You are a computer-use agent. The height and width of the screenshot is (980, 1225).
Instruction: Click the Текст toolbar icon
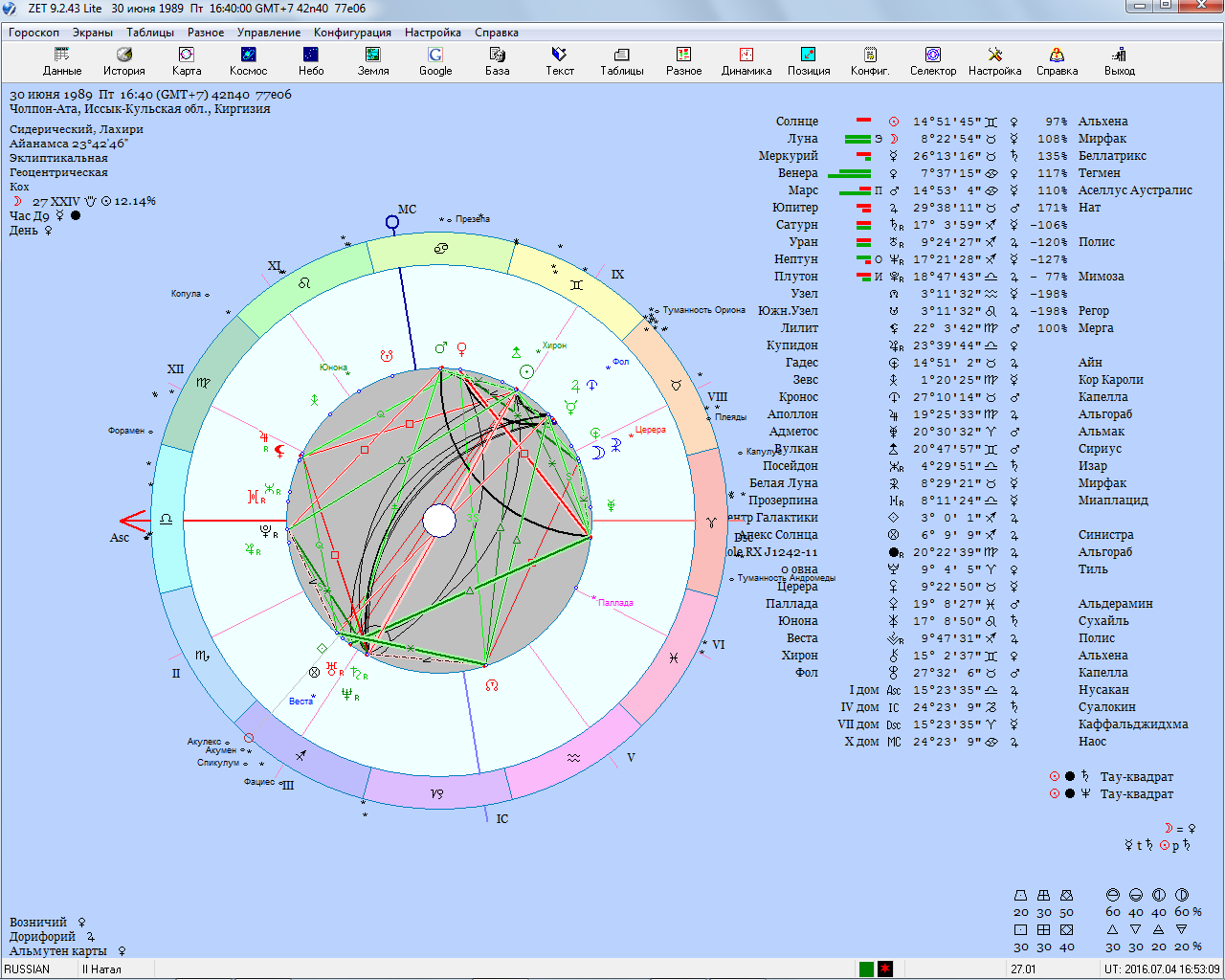click(560, 61)
